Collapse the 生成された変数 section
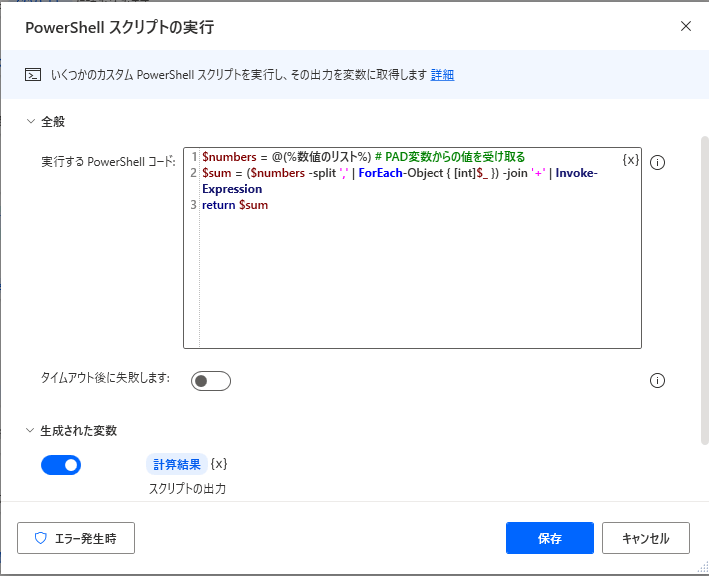 pos(30,430)
